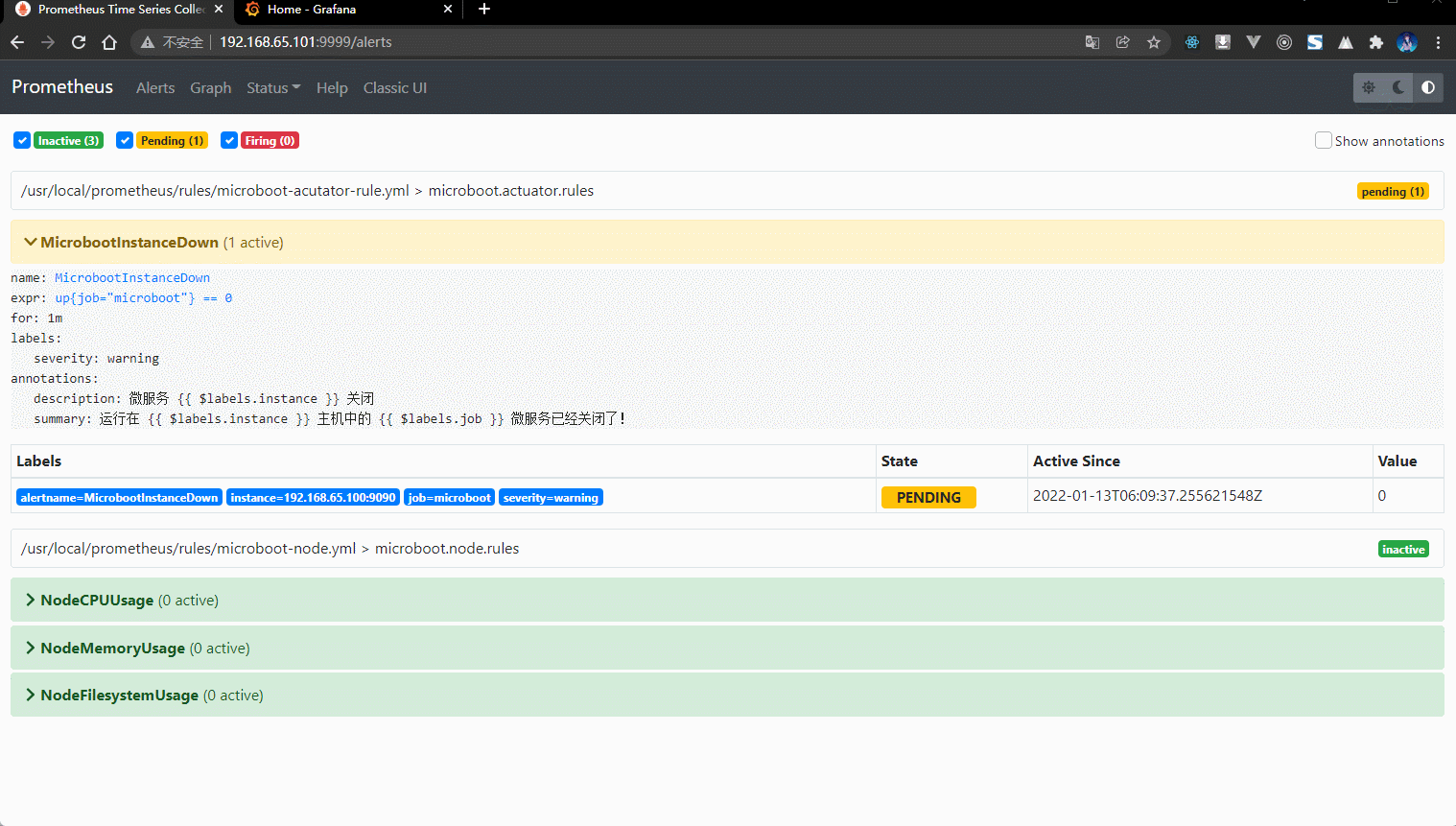Close the Home - Grafana tab
The height and width of the screenshot is (826, 1456).
[448, 9]
